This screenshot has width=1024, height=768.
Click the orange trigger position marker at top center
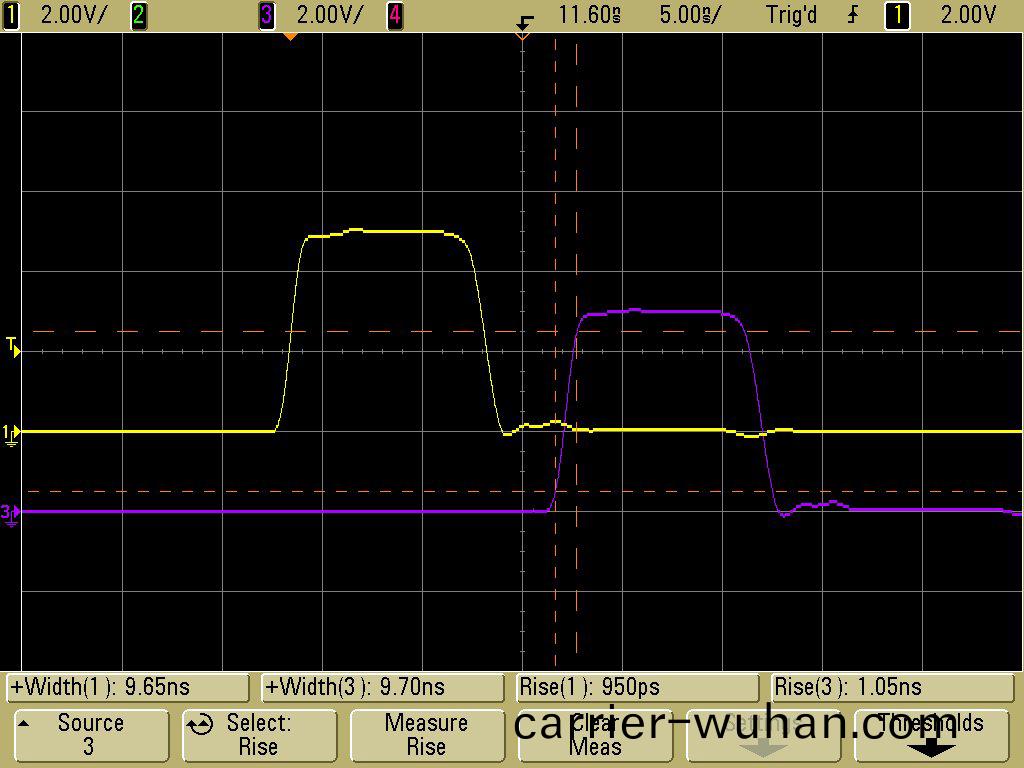[521, 36]
